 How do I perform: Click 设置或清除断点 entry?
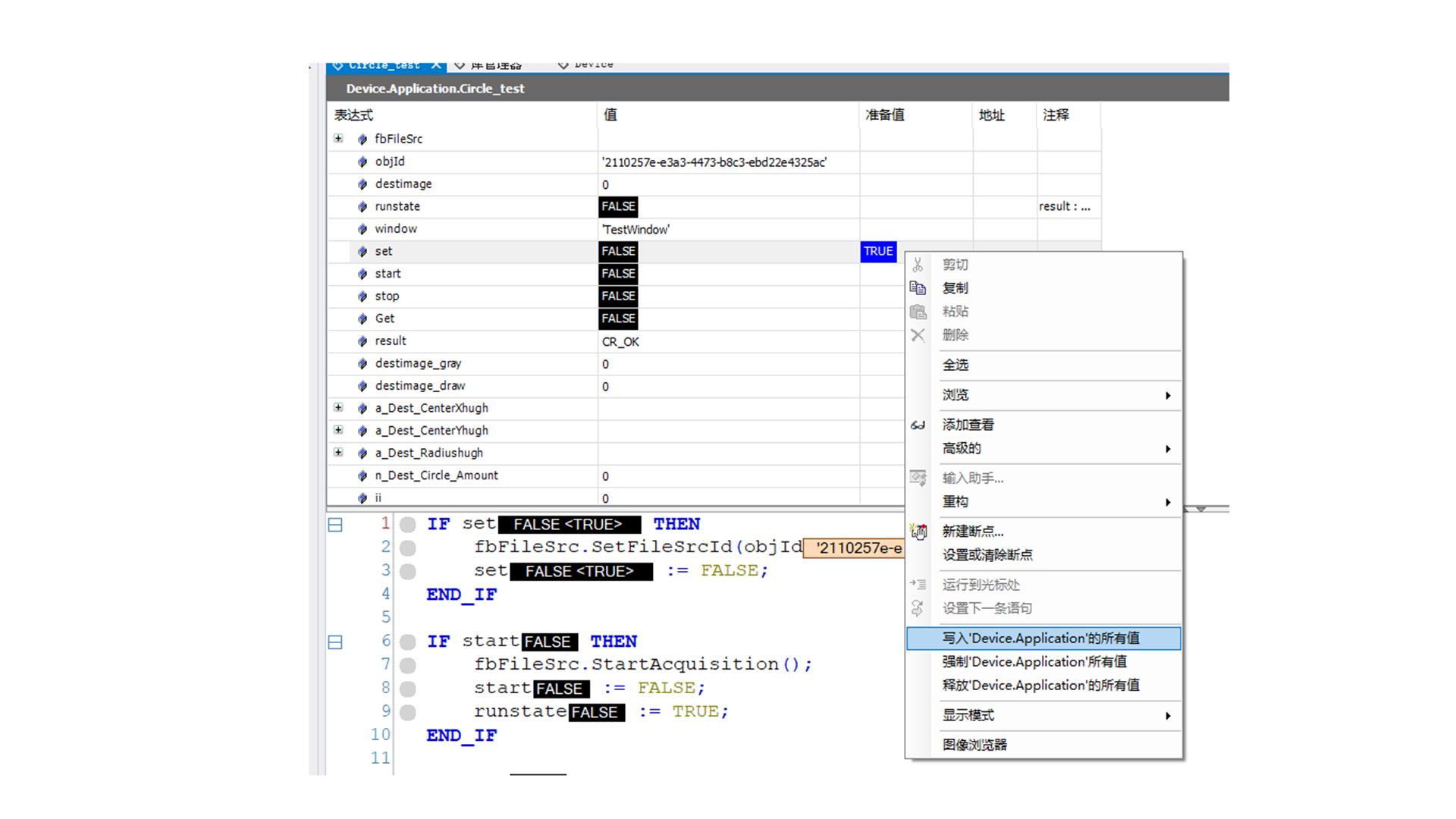click(987, 555)
